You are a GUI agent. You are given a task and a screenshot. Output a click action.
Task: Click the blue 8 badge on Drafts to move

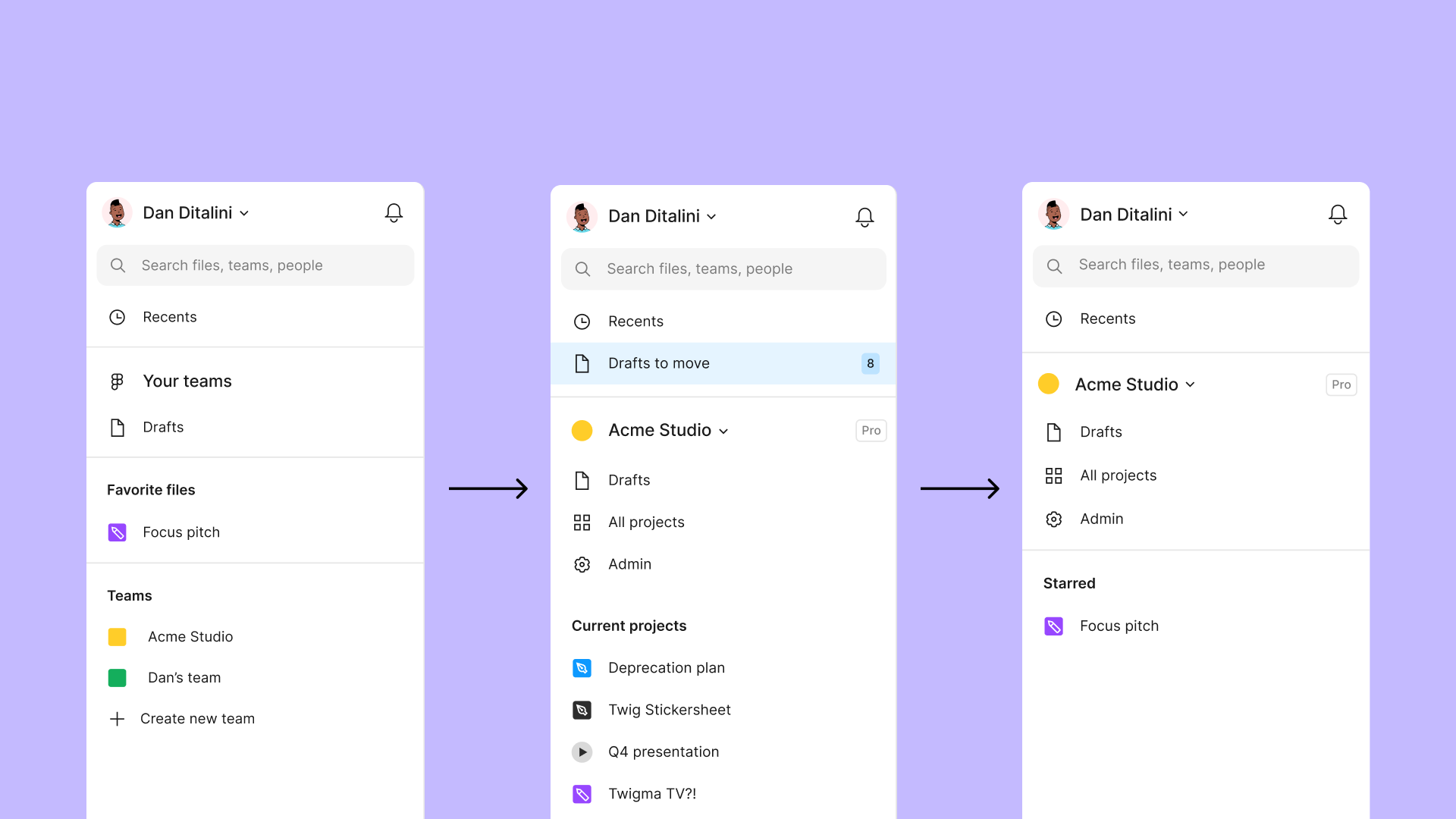click(870, 364)
